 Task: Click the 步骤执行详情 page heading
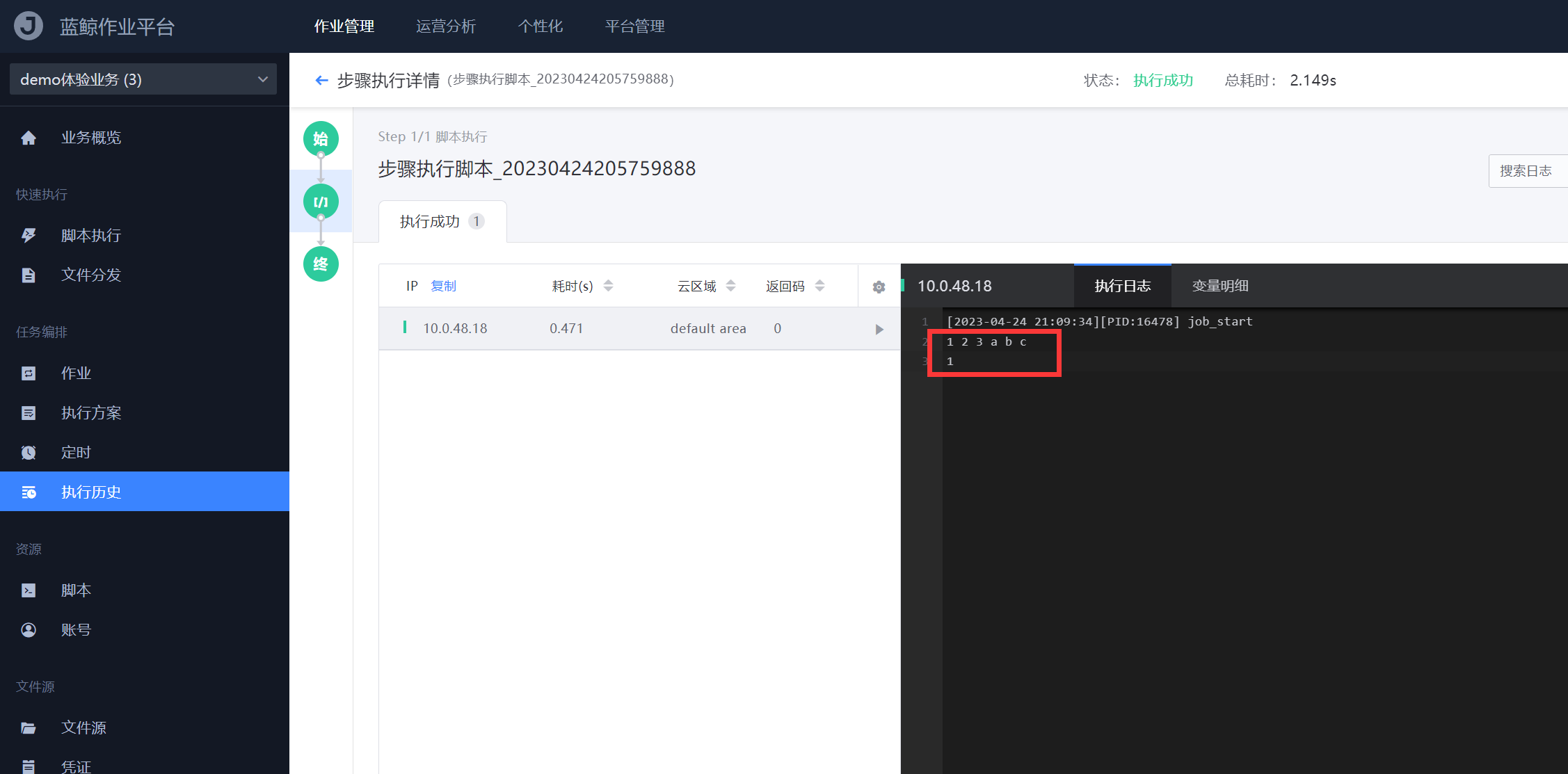[x=388, y=80]
